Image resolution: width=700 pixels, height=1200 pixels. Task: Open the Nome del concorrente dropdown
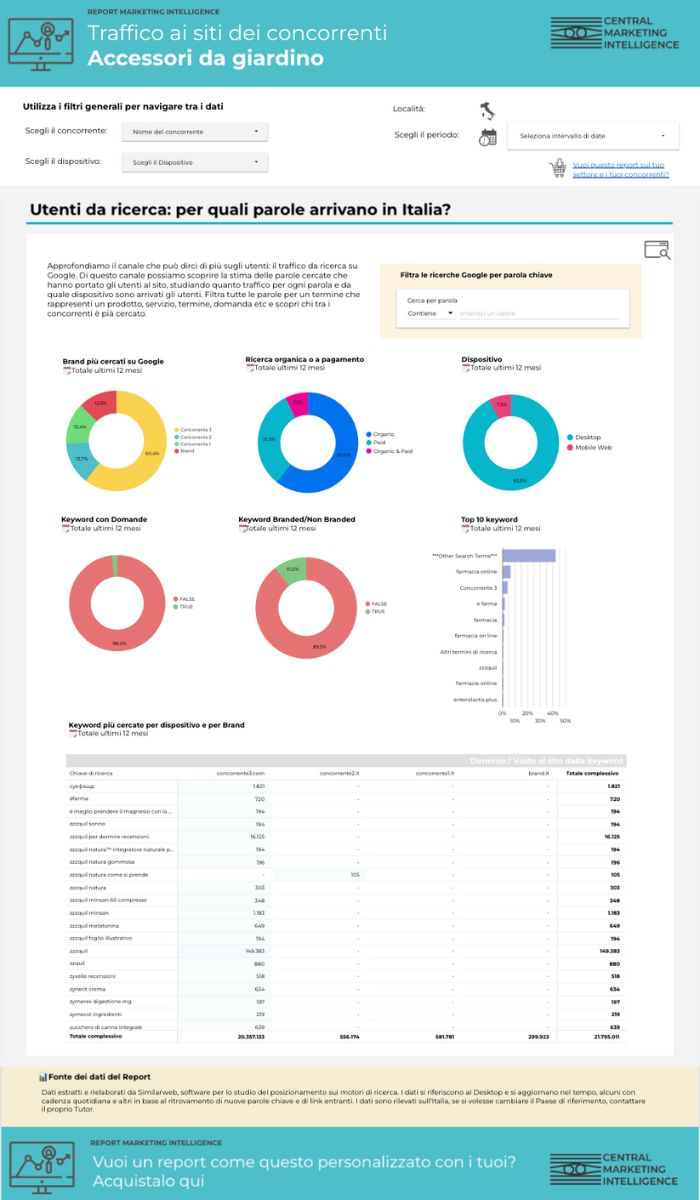pyautogui.click(x=195, y=131)
